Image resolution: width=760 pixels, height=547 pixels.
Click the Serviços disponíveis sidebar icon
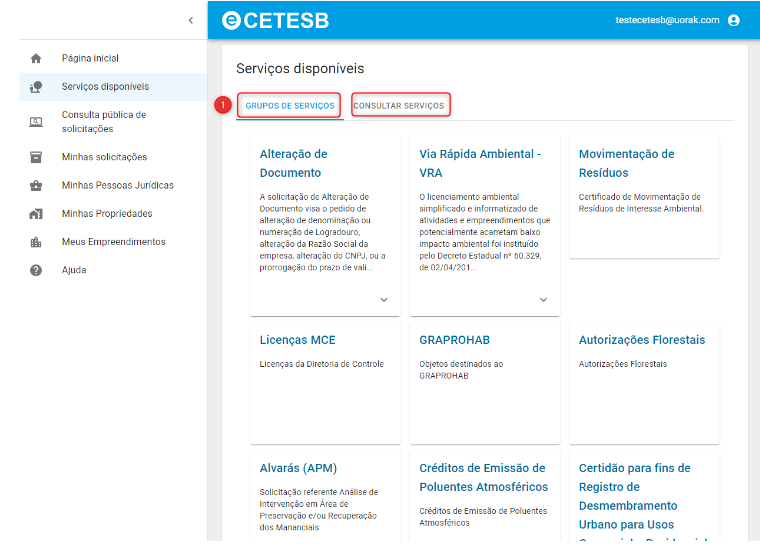click(x=36, y=87)
